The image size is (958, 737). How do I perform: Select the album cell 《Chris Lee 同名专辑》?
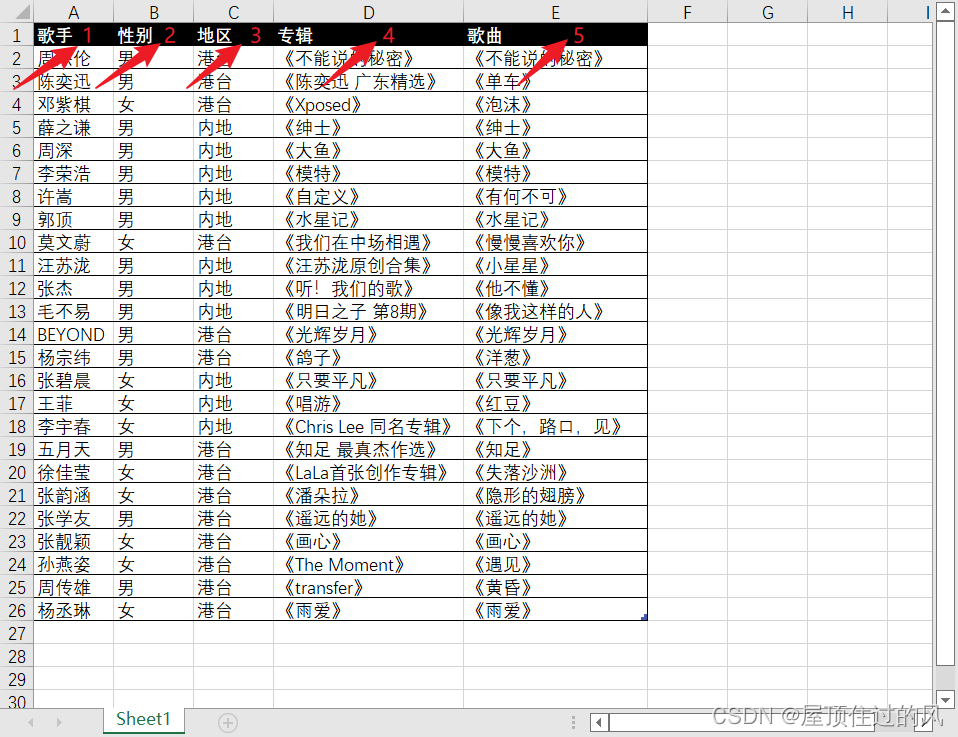click(368, 427)
